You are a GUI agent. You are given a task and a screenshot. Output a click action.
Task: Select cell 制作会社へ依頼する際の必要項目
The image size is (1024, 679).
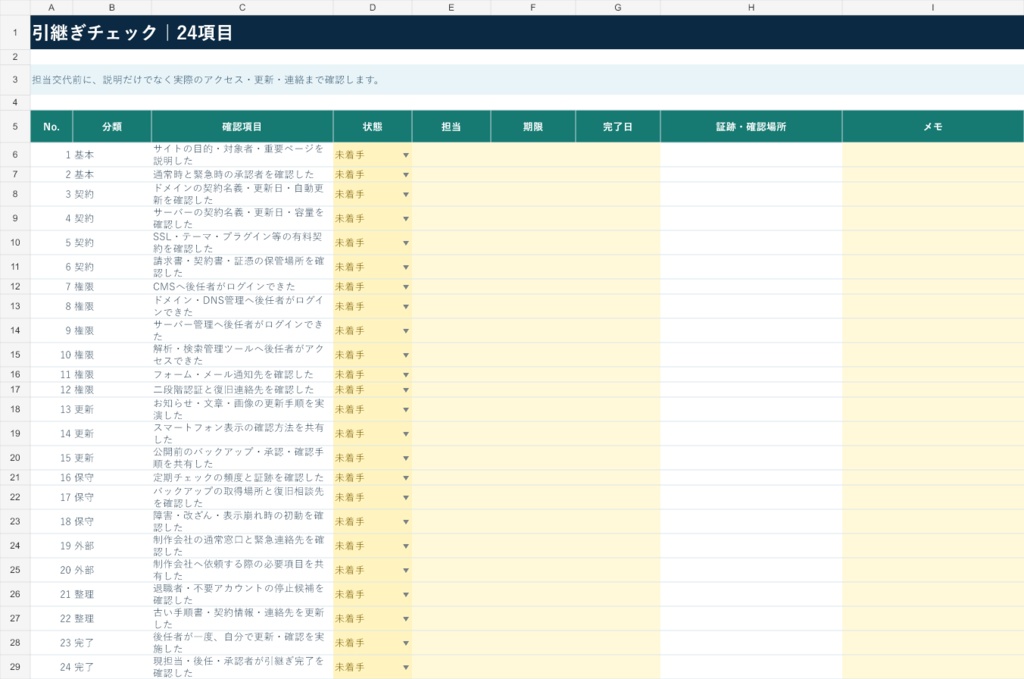(242, 570)
